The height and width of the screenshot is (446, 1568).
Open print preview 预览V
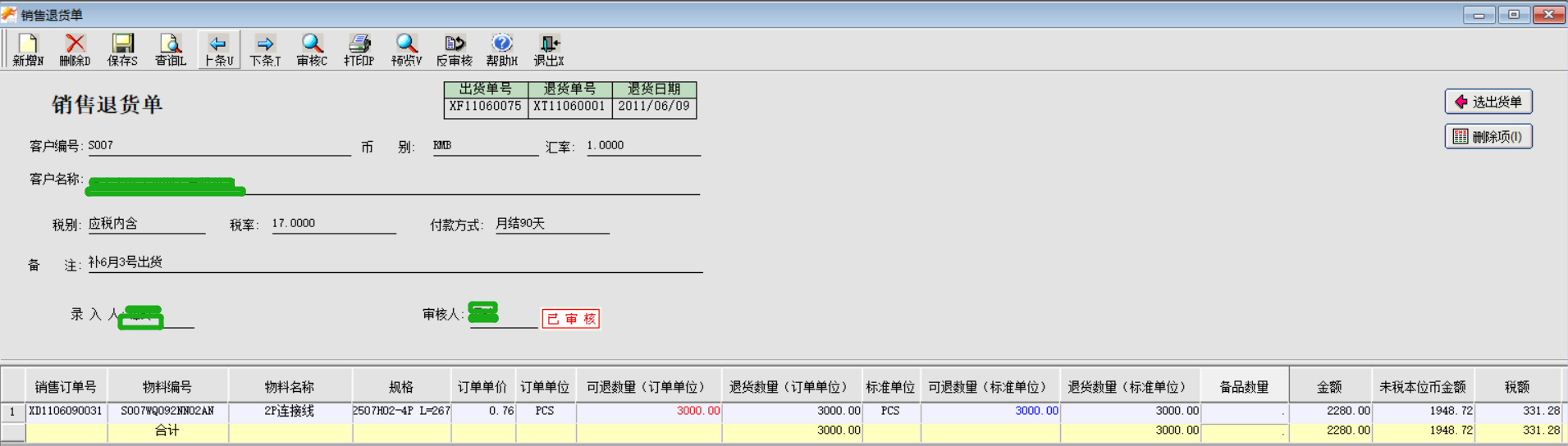coord(406,50)
